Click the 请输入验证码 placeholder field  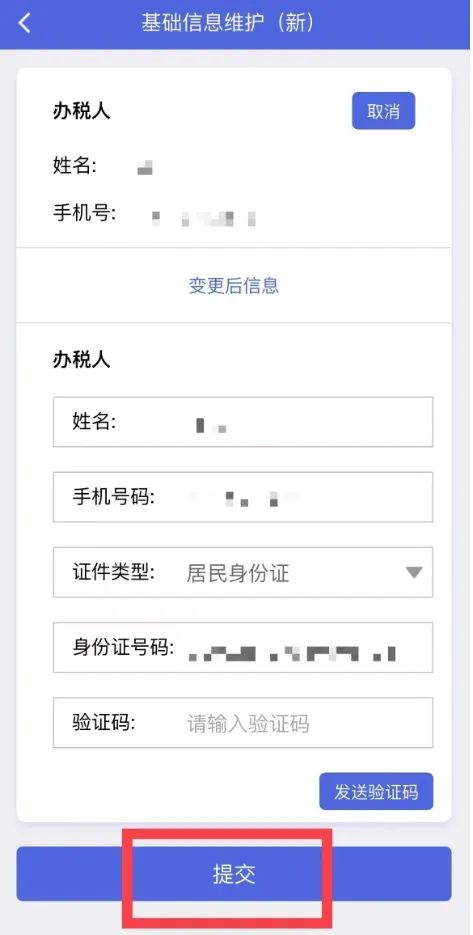(248, 724)
